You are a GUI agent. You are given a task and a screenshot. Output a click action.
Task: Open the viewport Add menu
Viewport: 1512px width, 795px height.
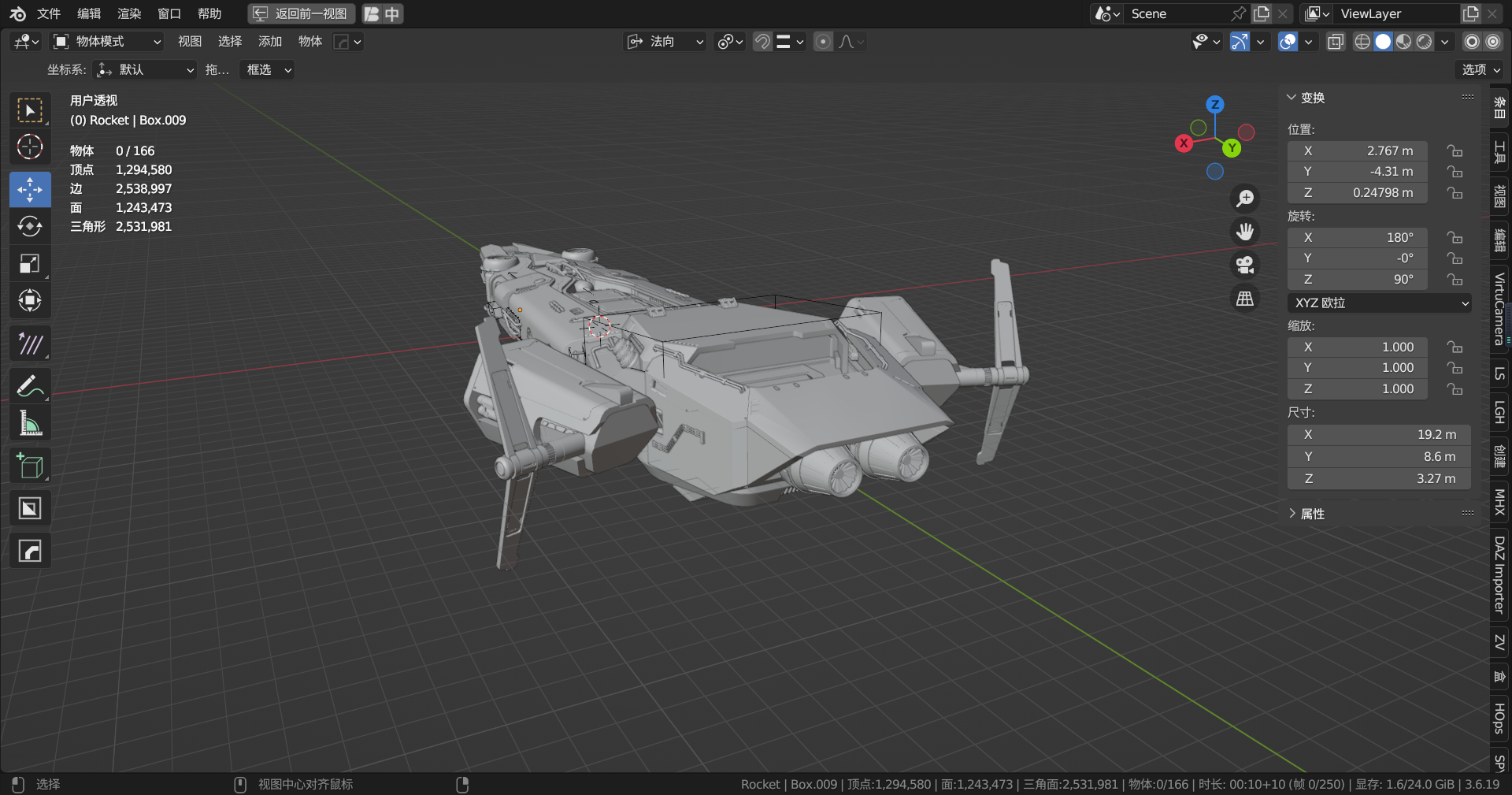(x=270, y=42)
